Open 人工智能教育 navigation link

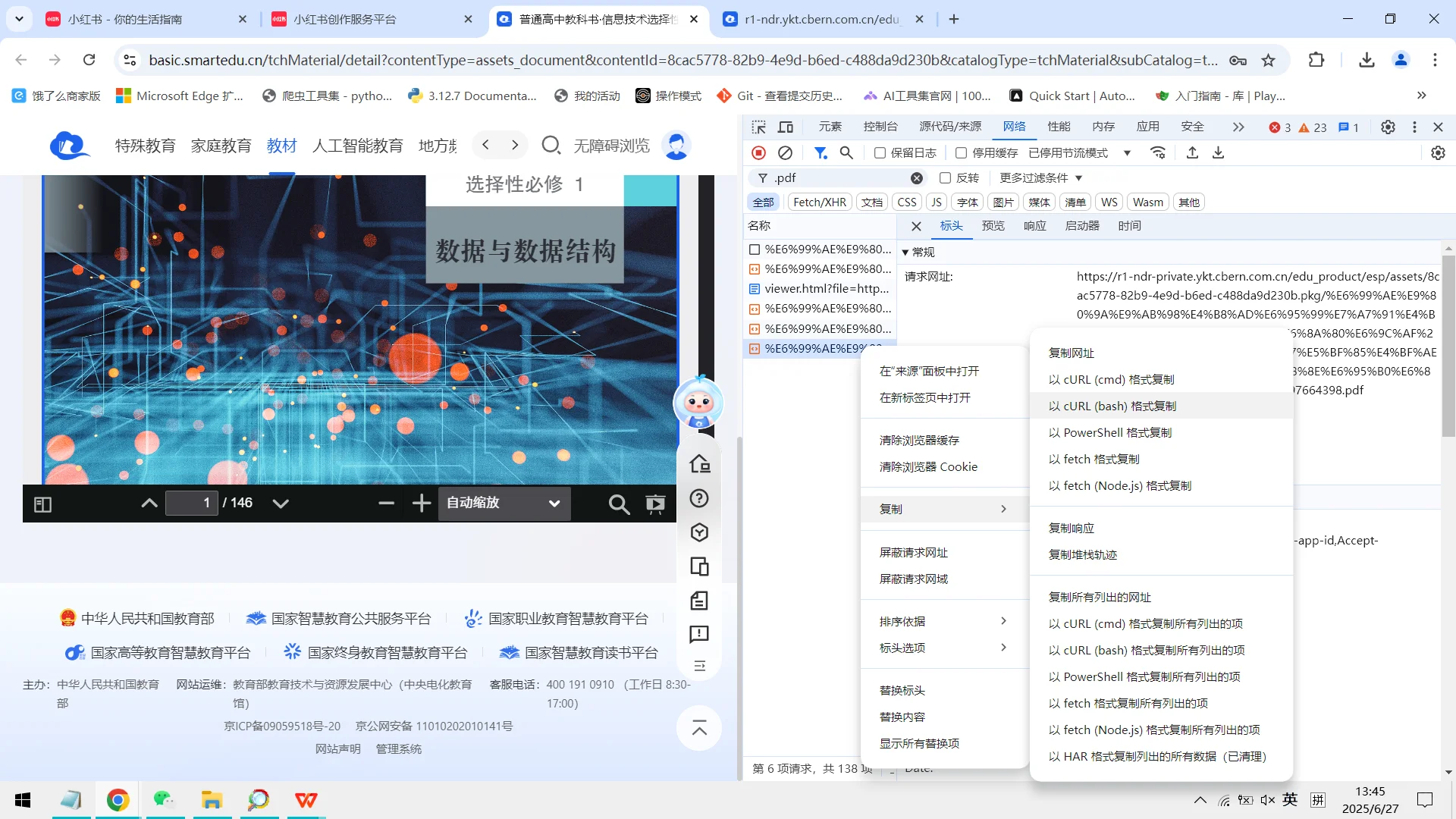[x=357, y=146]
